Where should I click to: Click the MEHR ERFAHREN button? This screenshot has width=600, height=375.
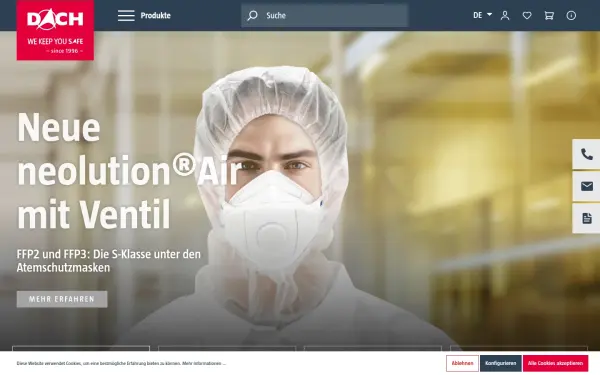click(62, 299)
